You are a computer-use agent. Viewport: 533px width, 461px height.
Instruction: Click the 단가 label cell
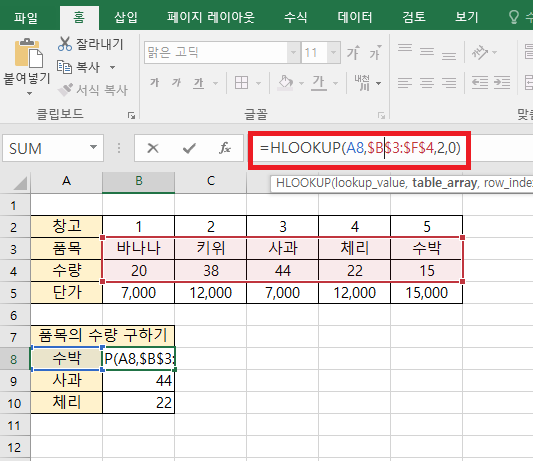[x=67, y=293]
